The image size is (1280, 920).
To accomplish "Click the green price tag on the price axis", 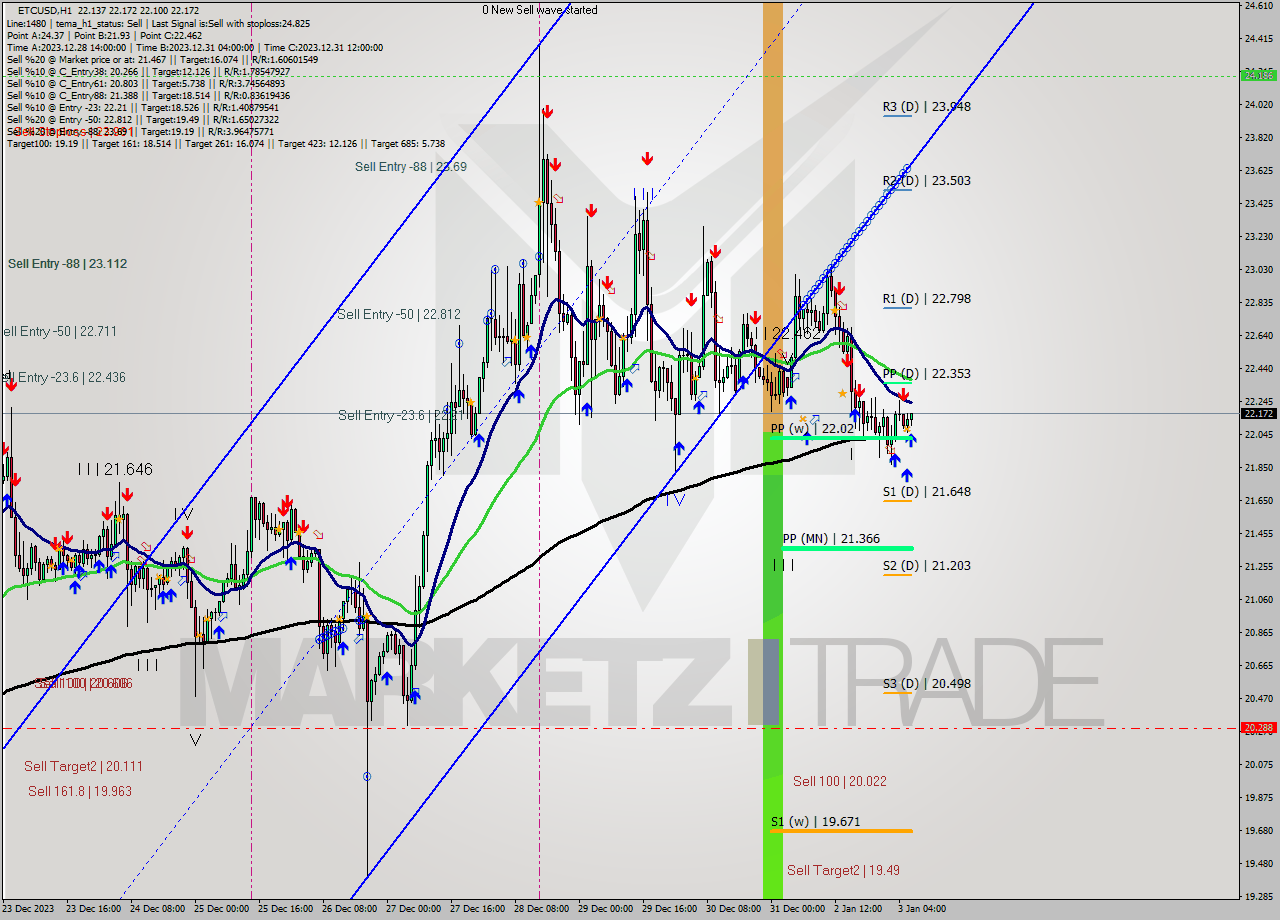I will click(x=1258, y=75).
